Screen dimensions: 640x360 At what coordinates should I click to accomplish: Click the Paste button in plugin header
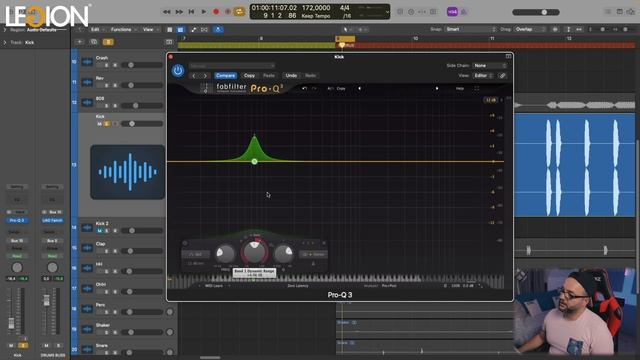(x=269, y=76)
